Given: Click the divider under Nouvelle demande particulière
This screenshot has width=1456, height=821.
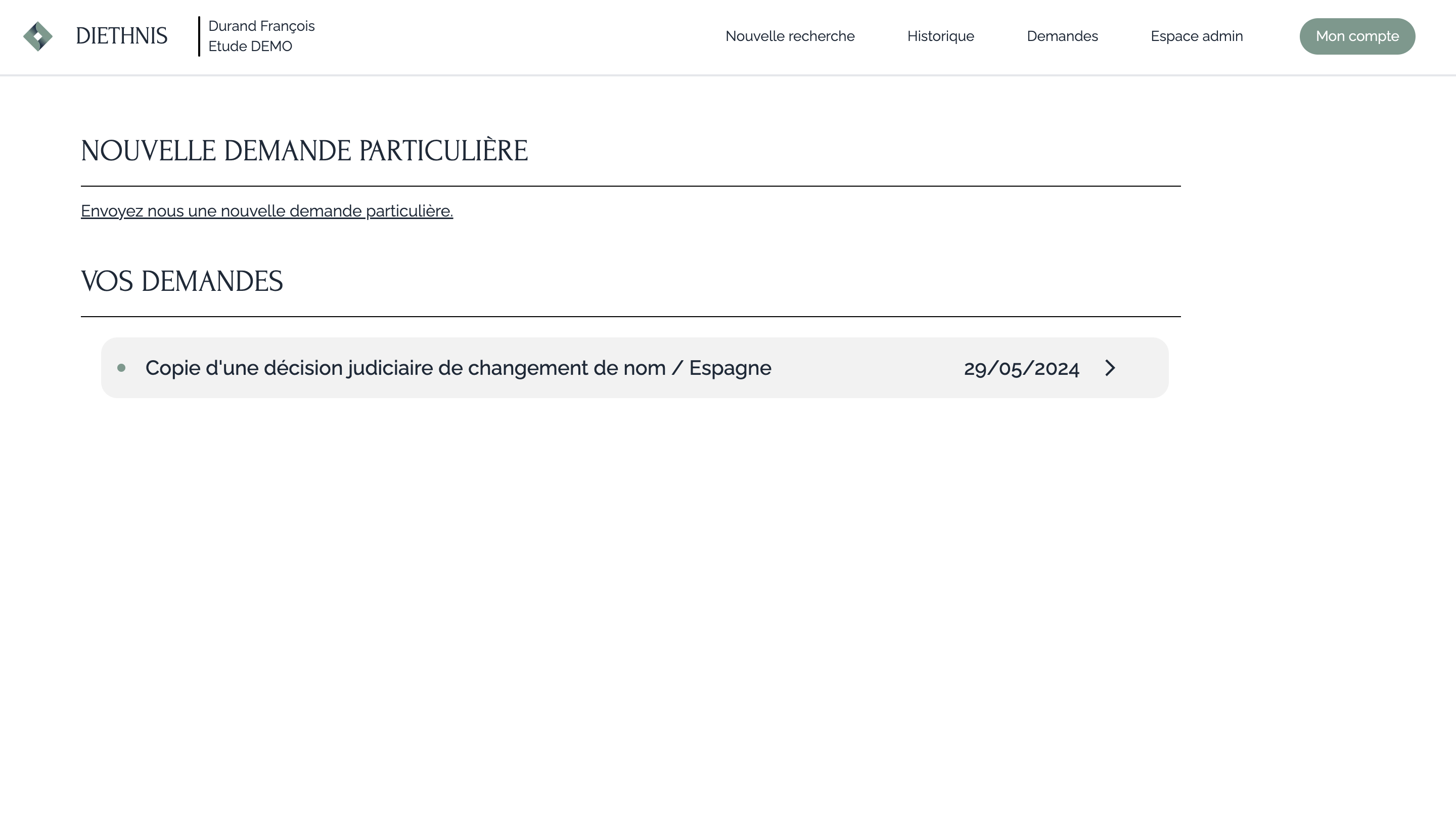Looking at the screenshot, I should click(x=630, y=186).
